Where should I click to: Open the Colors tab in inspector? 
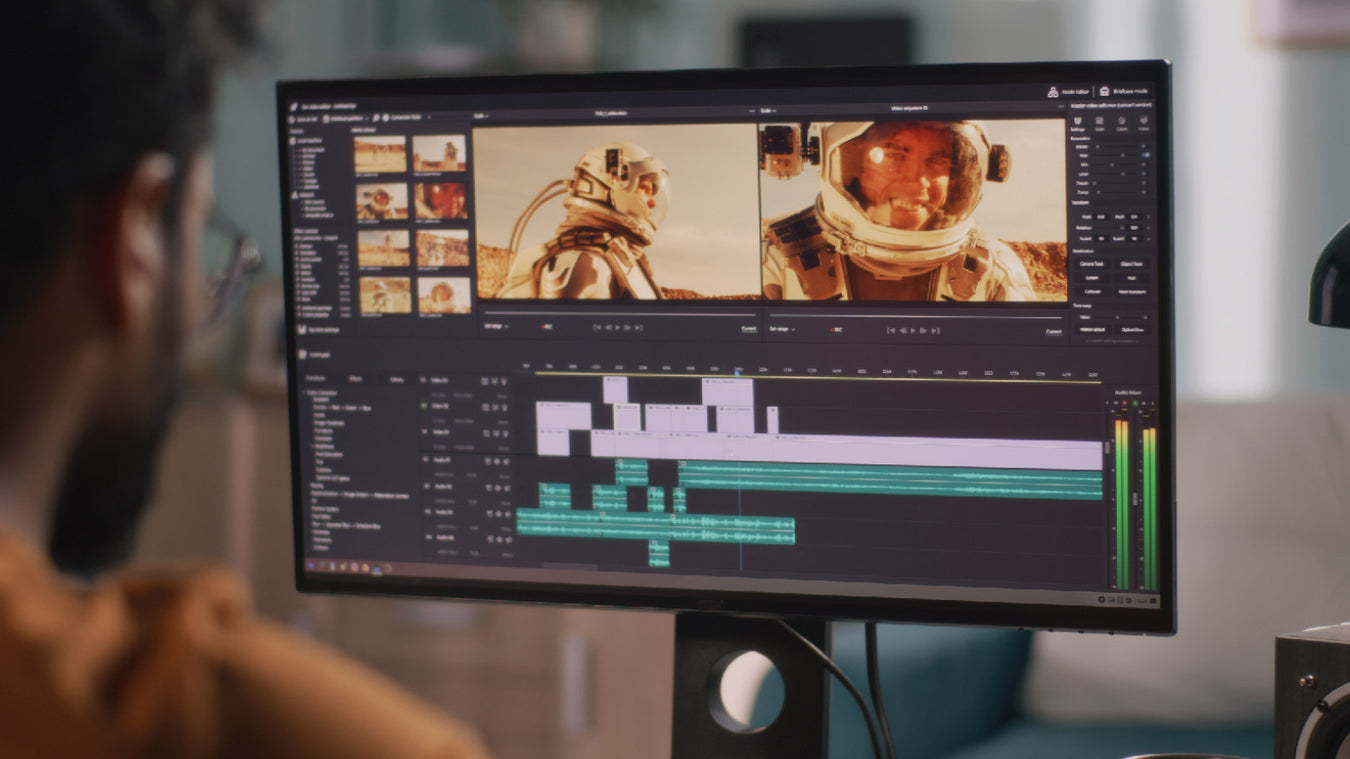pos(1122,123)
